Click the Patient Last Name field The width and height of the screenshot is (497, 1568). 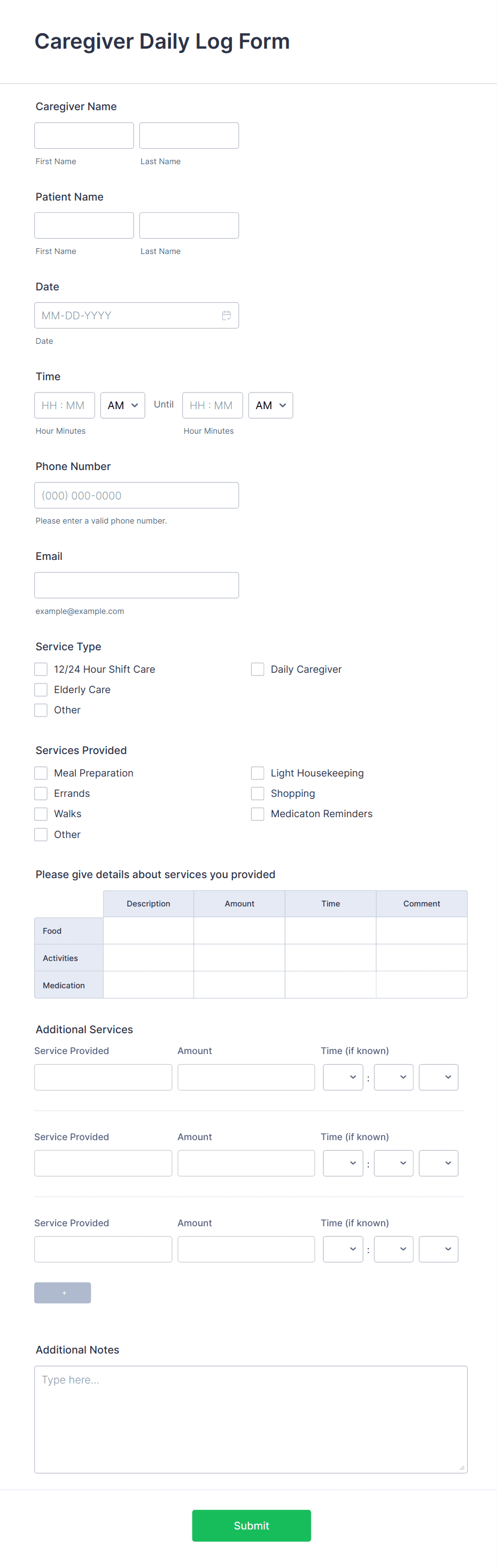[189, 225]
